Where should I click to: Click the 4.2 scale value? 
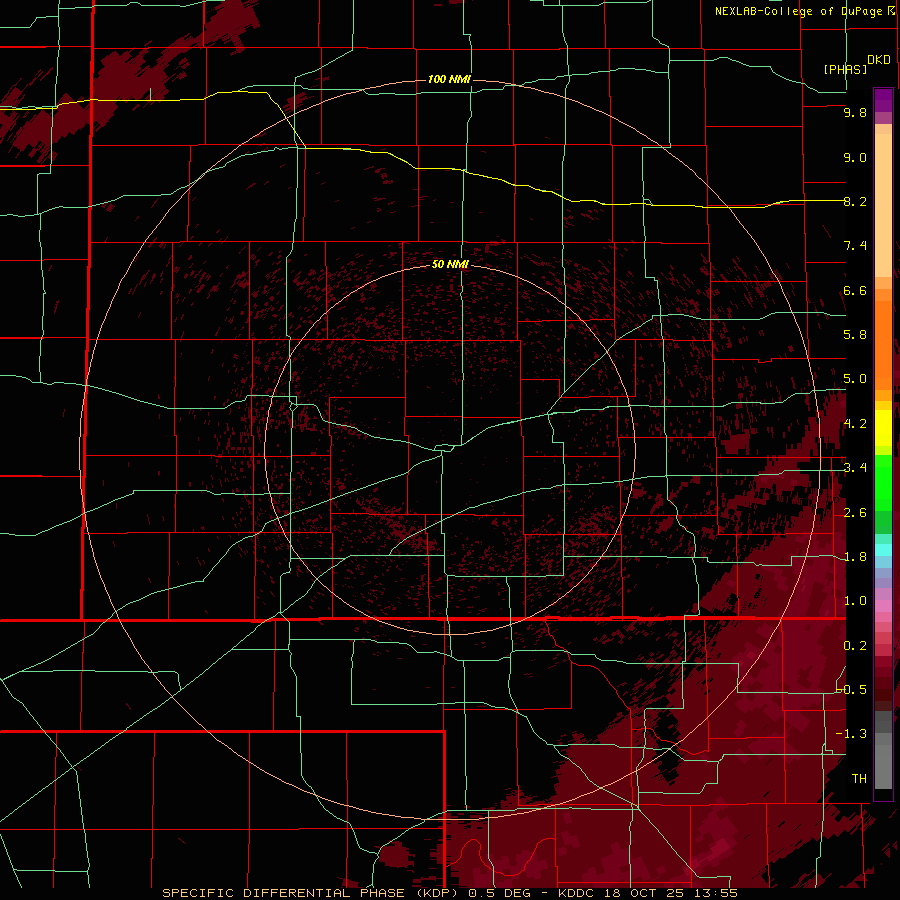pos(855,424)
